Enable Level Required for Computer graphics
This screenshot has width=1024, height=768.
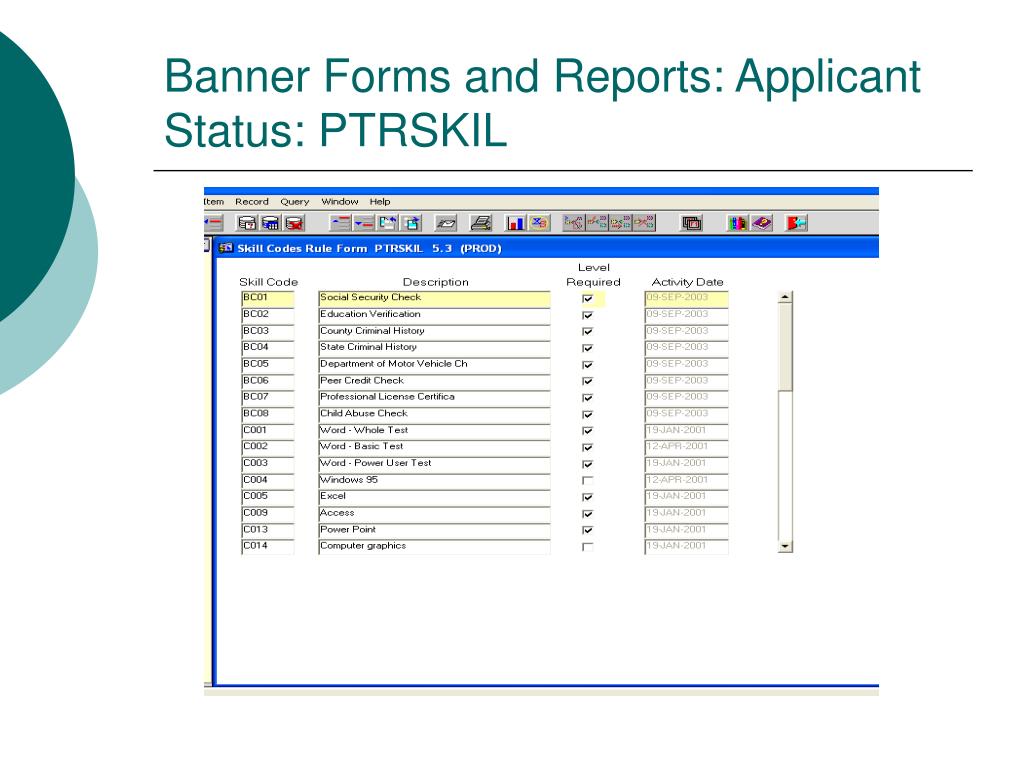pyautogui.click(x=588, y=547)
